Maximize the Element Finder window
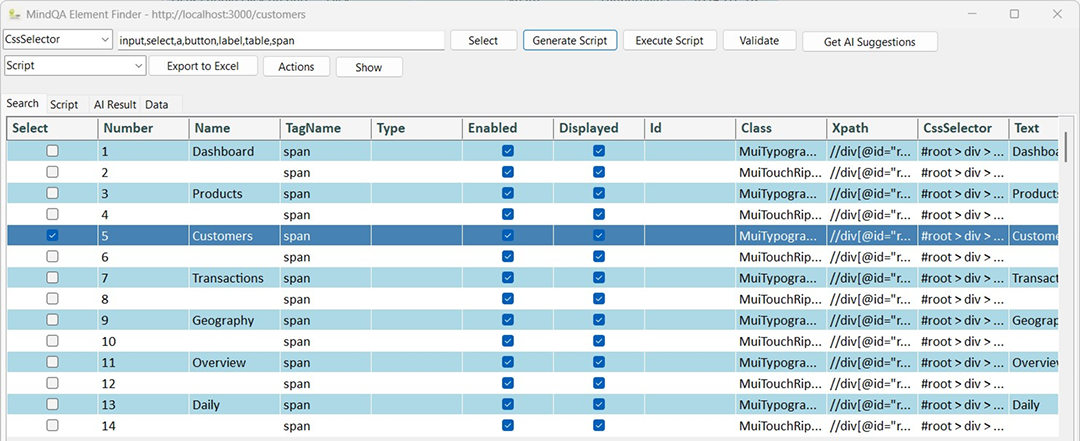Image resolution: width=1080 pixels, height=441 pixels. point(1014,15)
